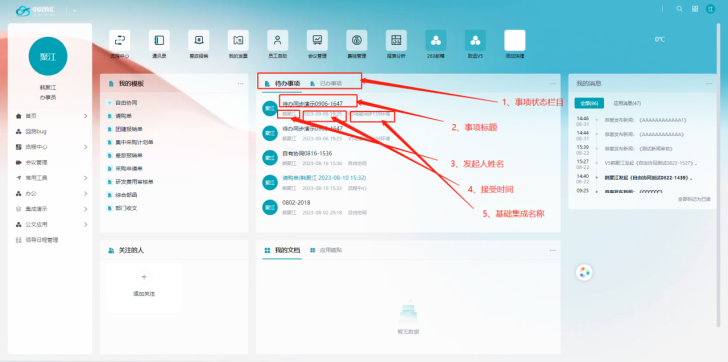This screenshot has width=728, height=362.
Task: Open the 我的模板 panel ellipsis menu
Action: pyautogui.click(x=240, y=84)
